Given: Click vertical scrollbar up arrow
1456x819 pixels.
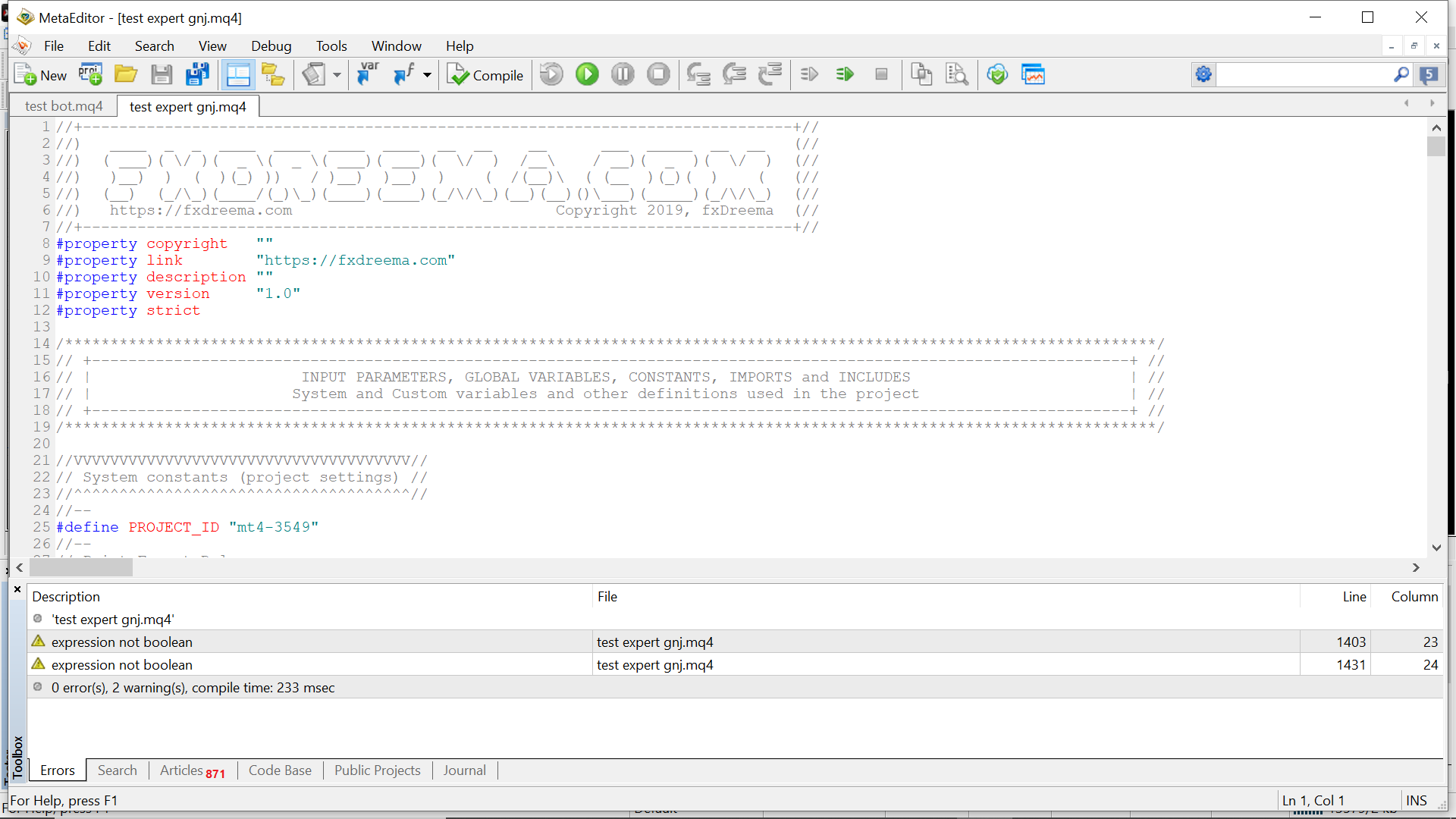Looking at the screenshot, I should [1436, 127].
